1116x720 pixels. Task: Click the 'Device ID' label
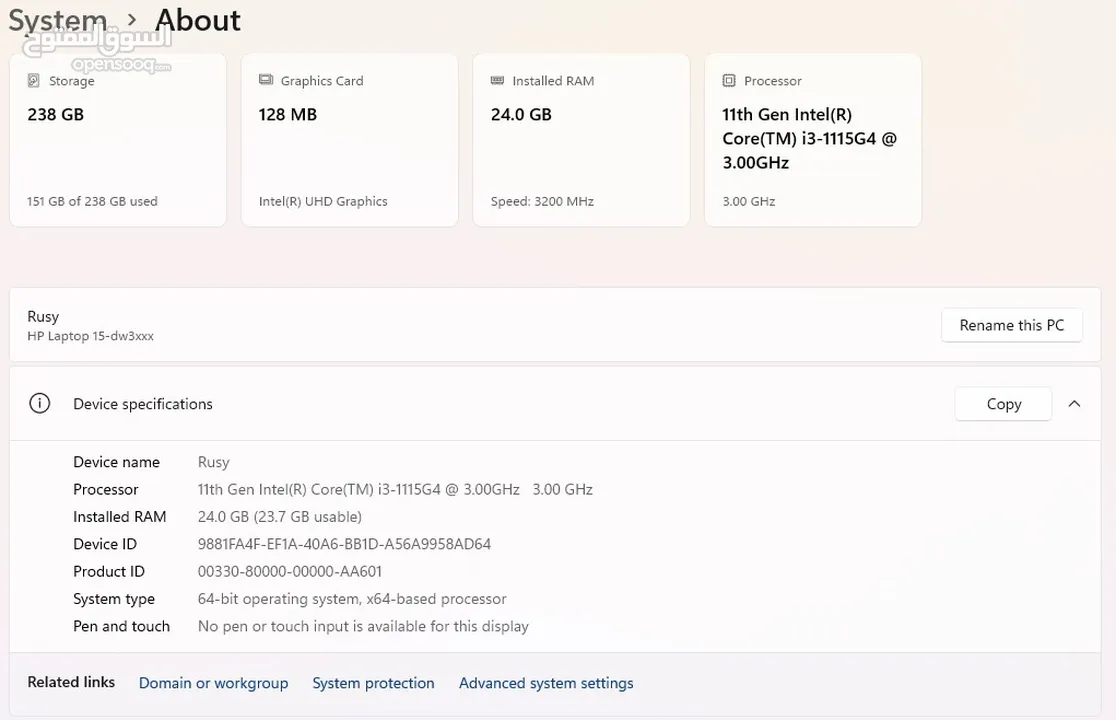105,544
